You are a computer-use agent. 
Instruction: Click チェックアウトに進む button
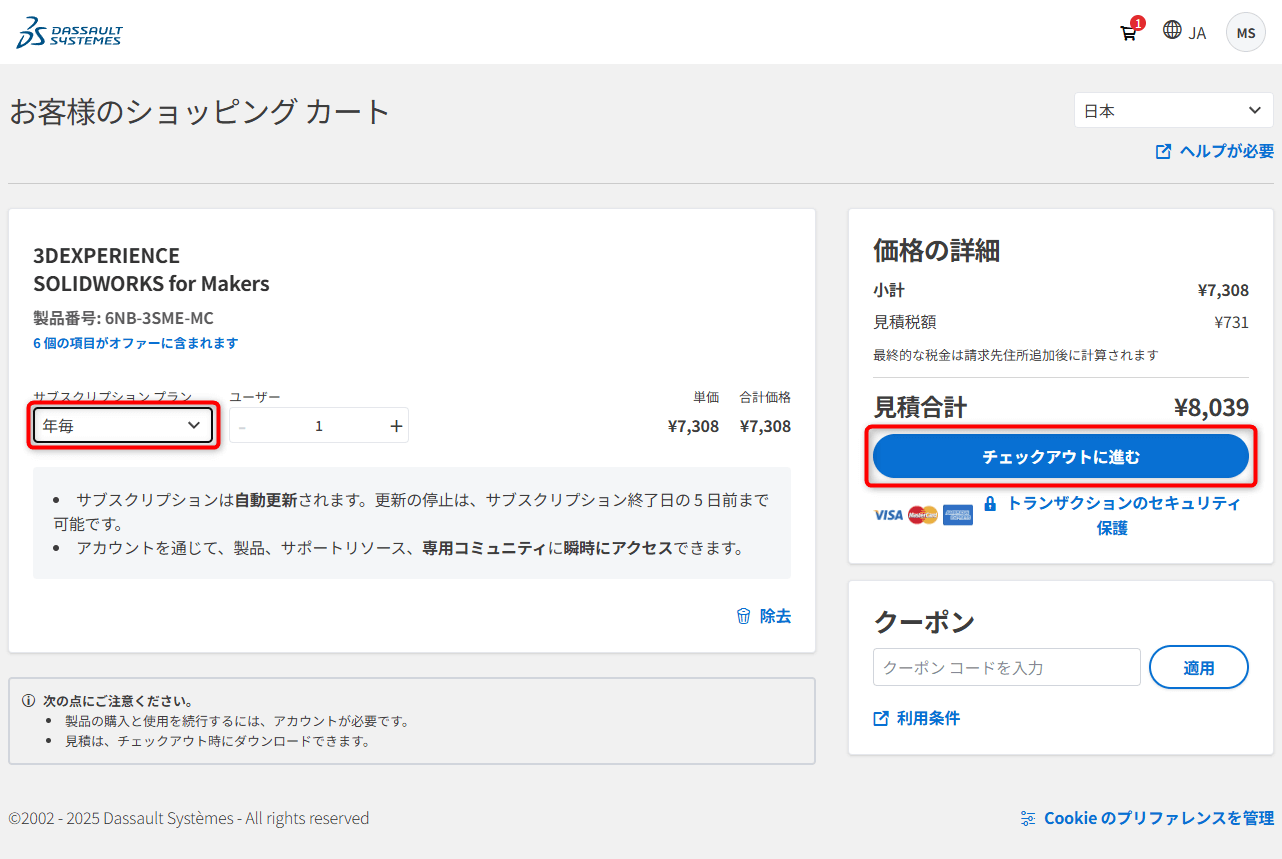[x=1060, y=457]
